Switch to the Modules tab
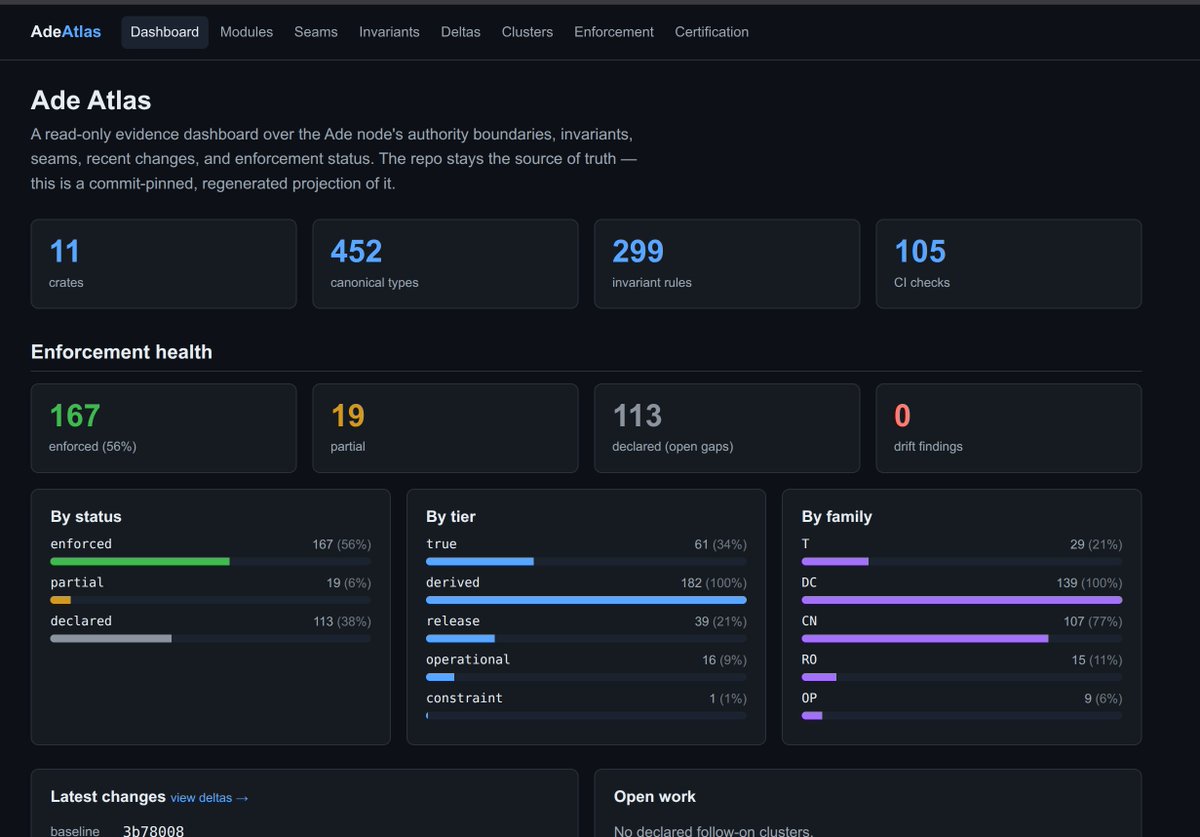Screen dimensions: 1200x837 pos(246,32)
